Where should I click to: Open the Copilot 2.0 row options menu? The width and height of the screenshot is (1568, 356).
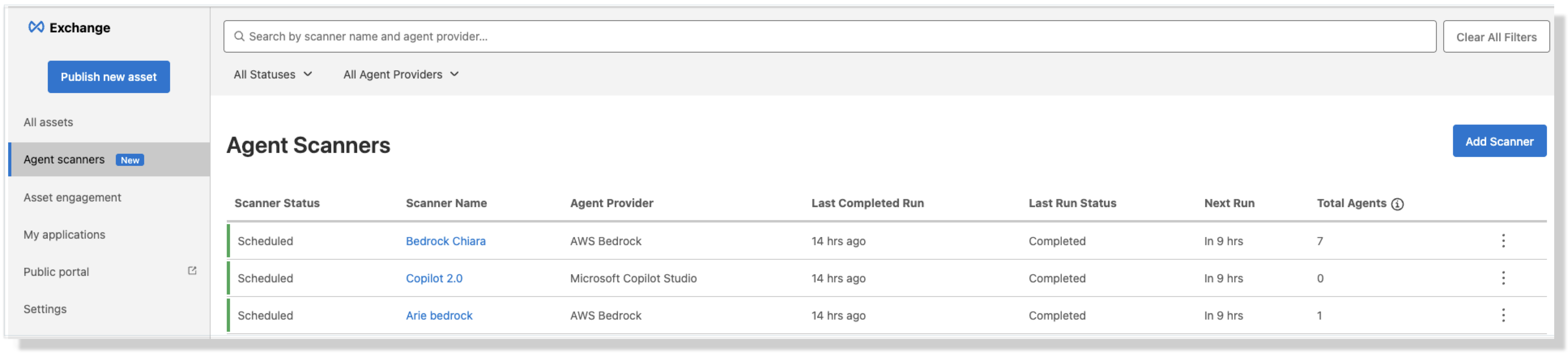point(1503,278)
